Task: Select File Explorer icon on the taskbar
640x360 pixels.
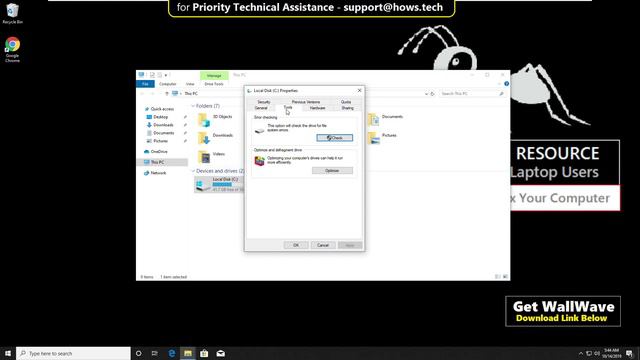Action: coord(188,353)
